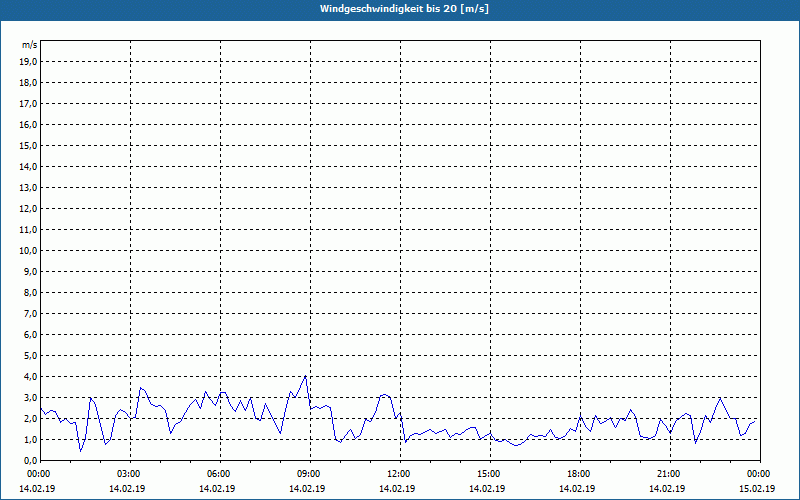800x500 pixels.
Task: Click the 5,0 y-axis label
Action: click(x=30, y=356)
